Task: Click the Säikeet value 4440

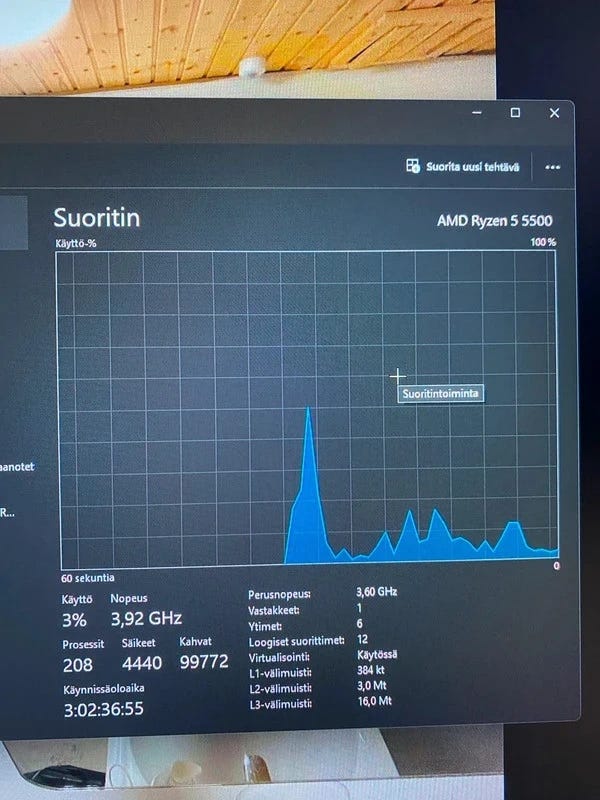Action: coord(142,663)
